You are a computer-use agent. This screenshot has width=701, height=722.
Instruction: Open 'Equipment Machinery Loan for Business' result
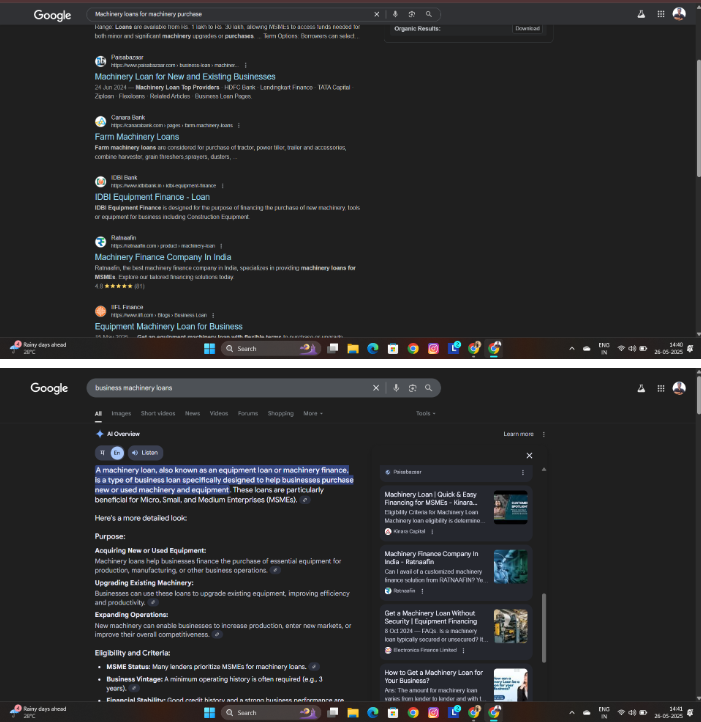(x=168, y=327)
